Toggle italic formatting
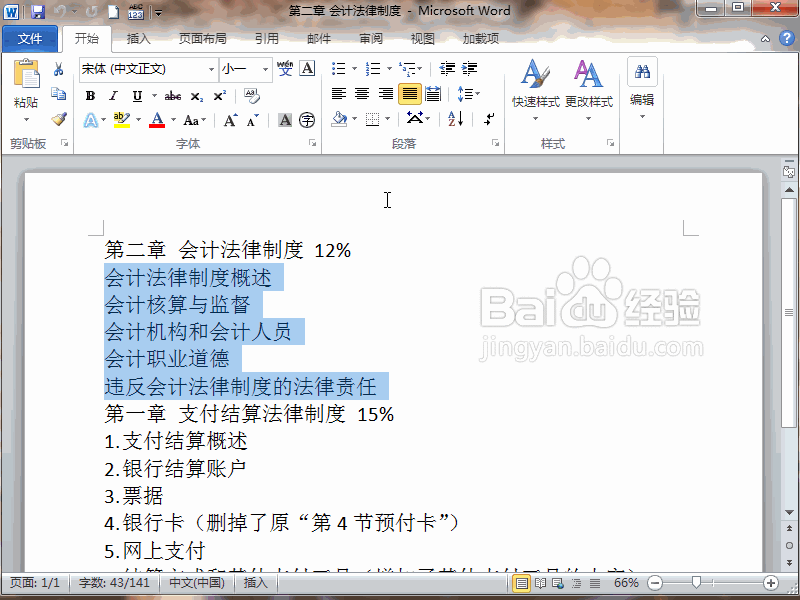 point(113,96)
